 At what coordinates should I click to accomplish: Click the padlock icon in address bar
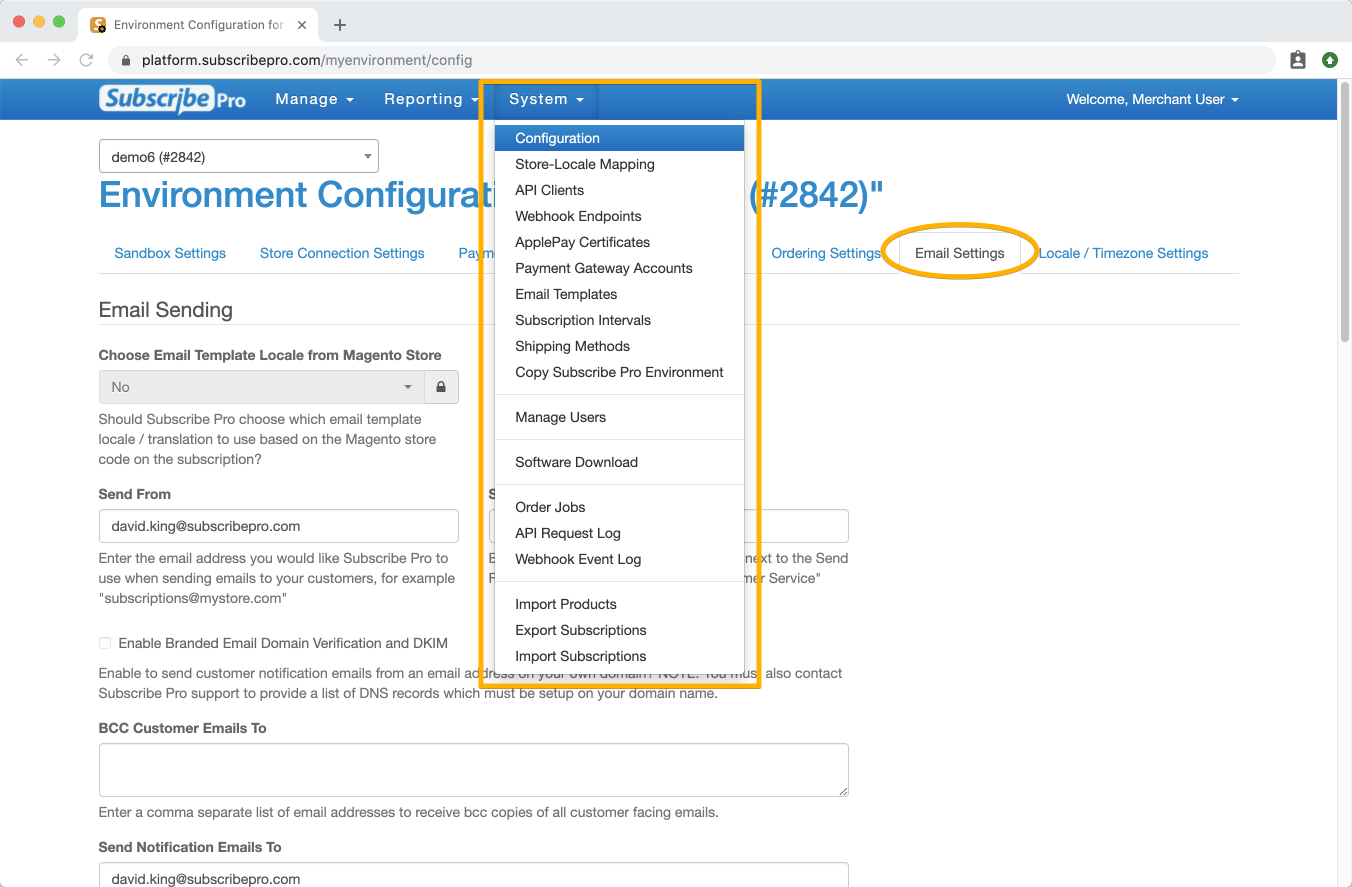[126, 60]
